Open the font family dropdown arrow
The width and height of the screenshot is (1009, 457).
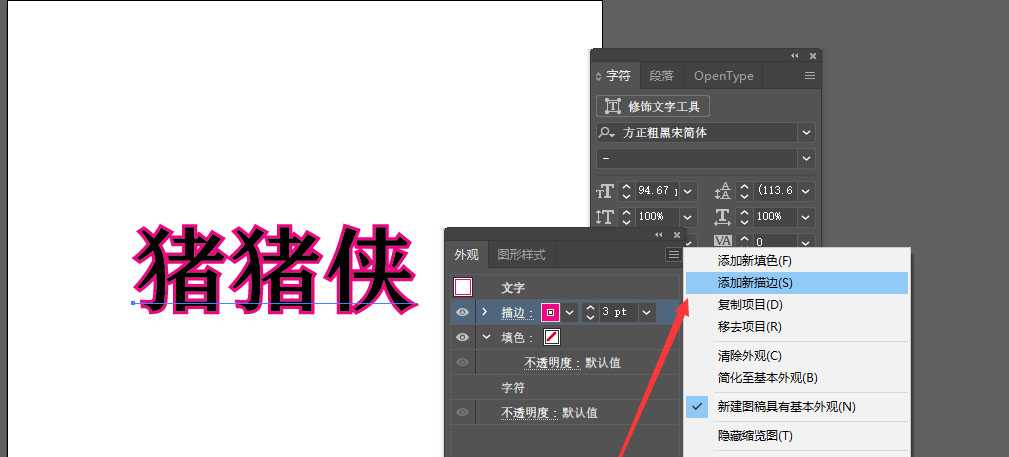pos(806,133)
